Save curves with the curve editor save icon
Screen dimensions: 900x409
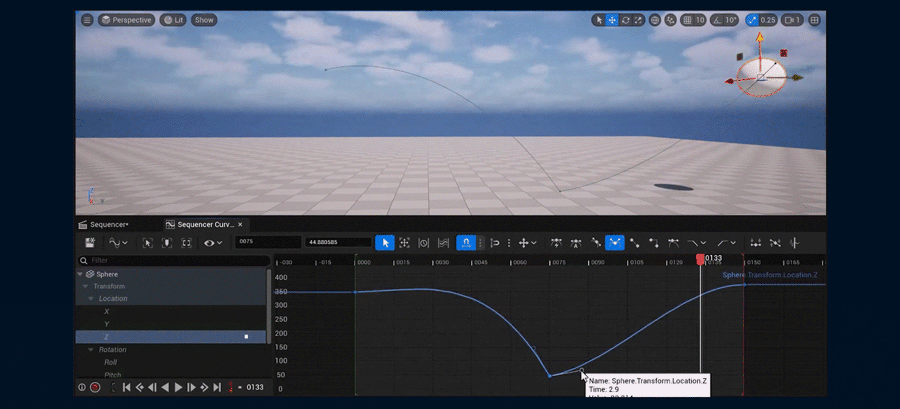90,243
